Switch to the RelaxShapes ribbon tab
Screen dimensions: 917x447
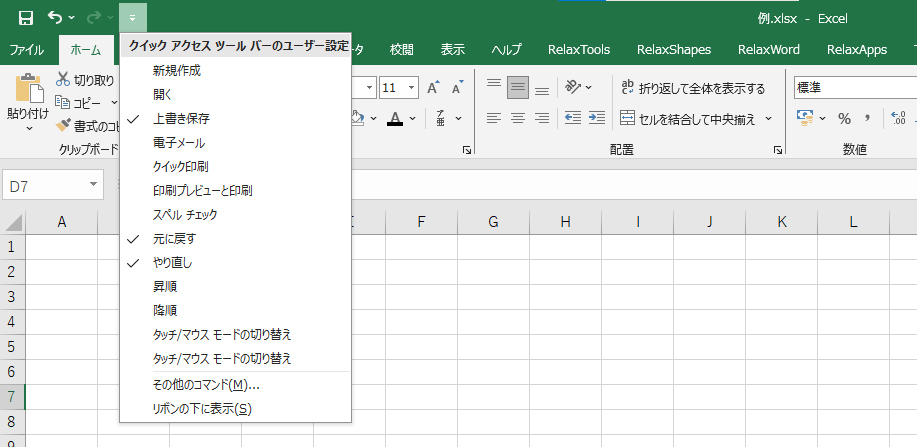pyautogui.click(x=674, y=50)
